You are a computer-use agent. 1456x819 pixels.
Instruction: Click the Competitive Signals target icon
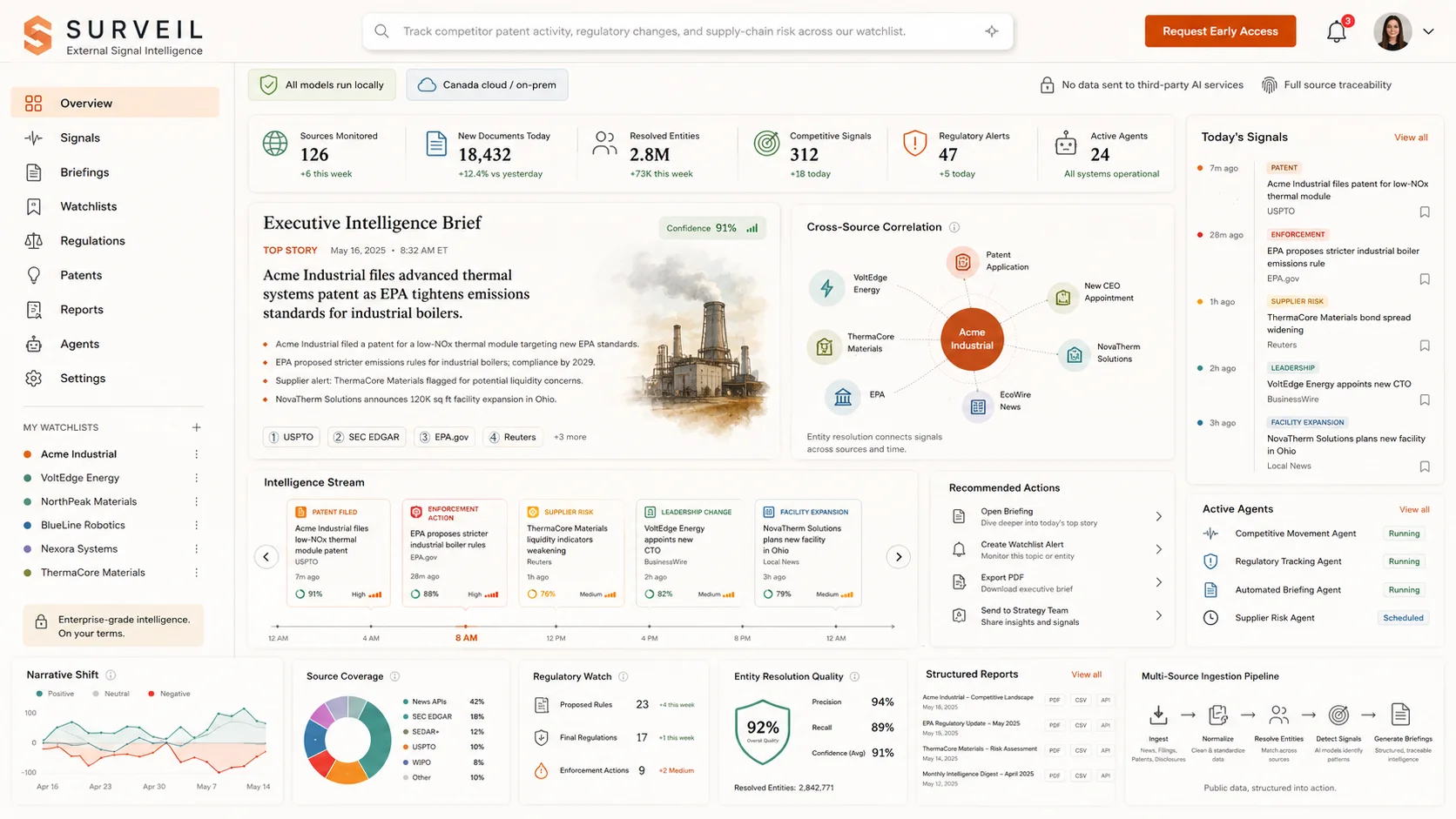click(x=766, y=144)
